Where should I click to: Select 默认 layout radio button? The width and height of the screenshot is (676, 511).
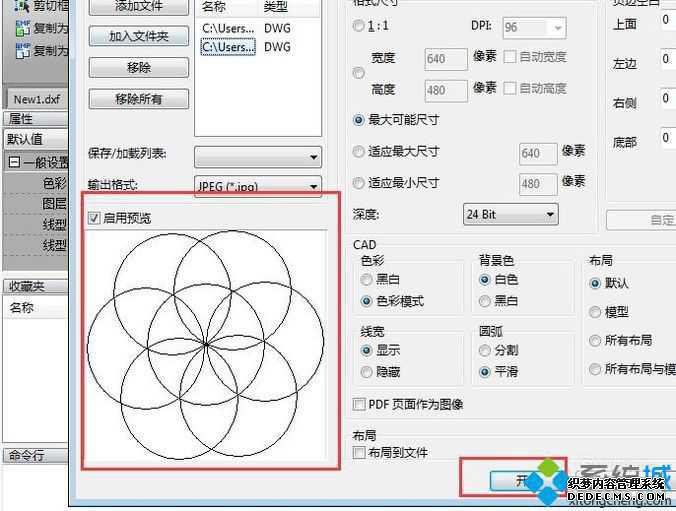click(x=595, y=283)
